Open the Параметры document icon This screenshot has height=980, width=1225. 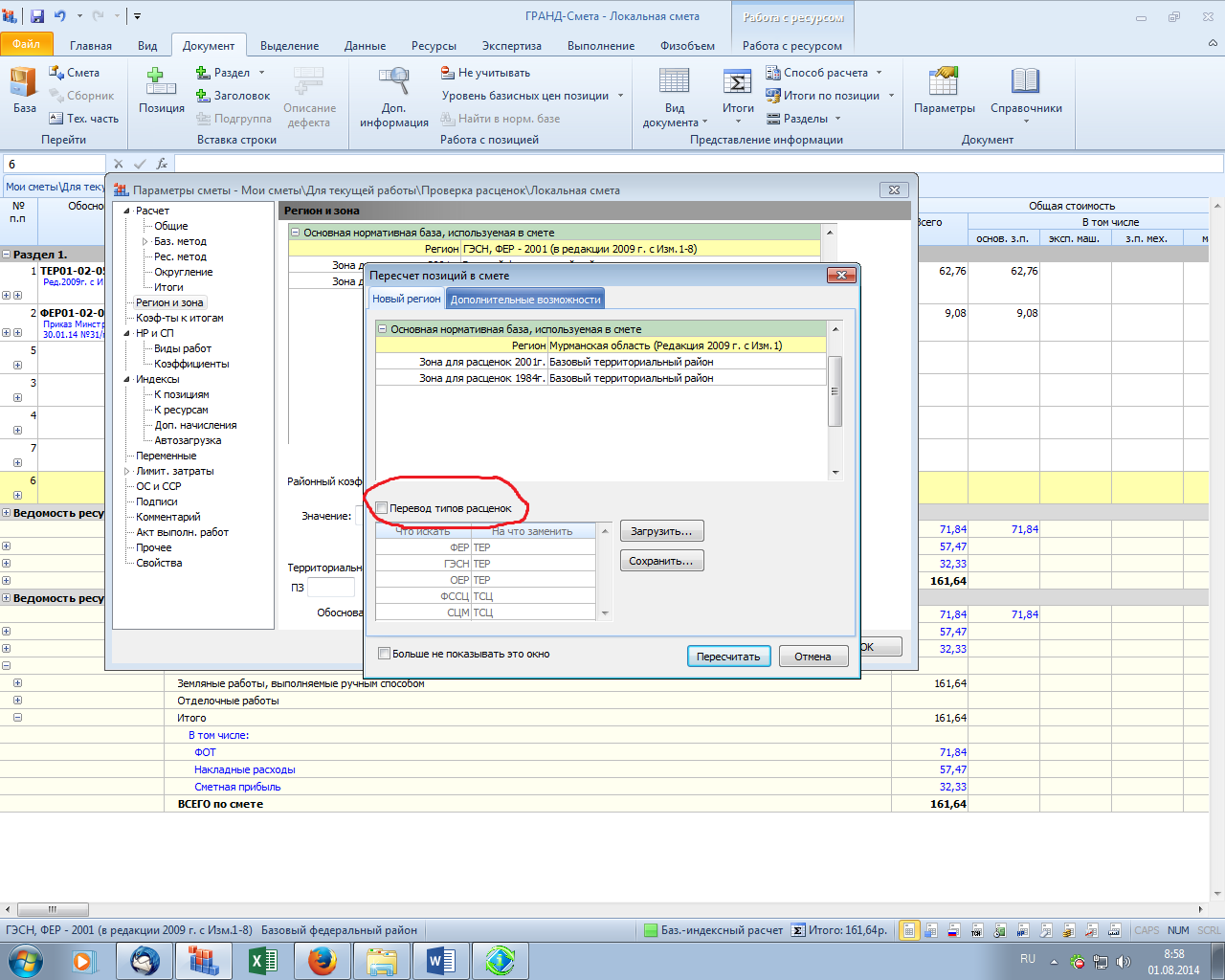(x=944, y=83)
